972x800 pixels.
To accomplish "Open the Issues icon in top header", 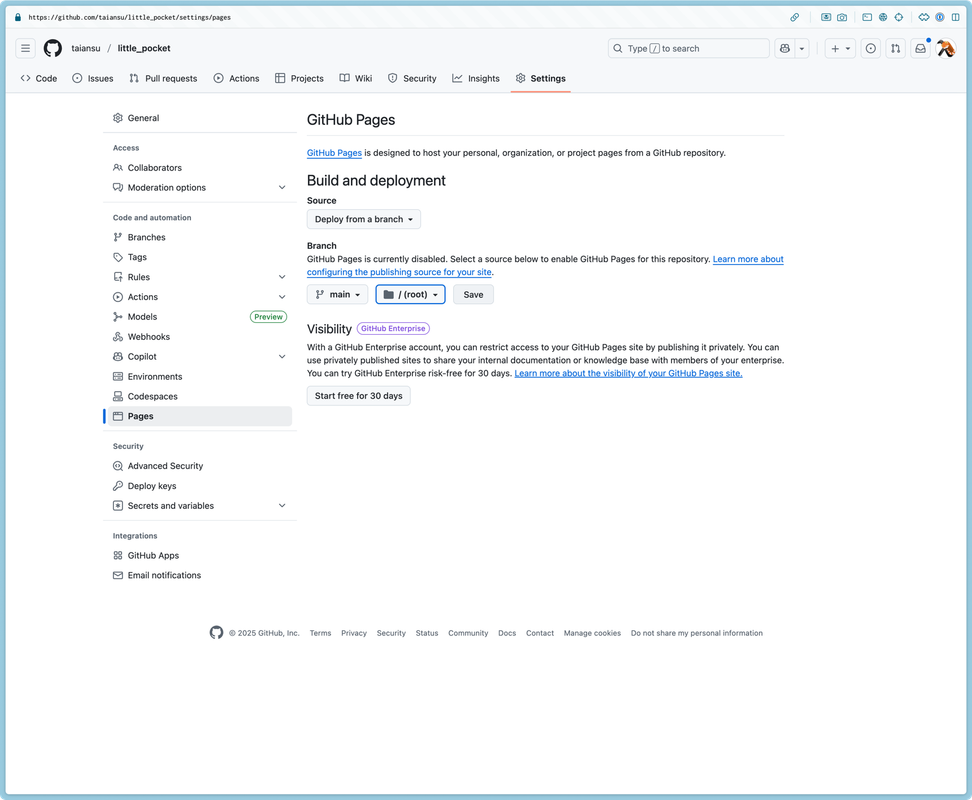I will [871, 48].
